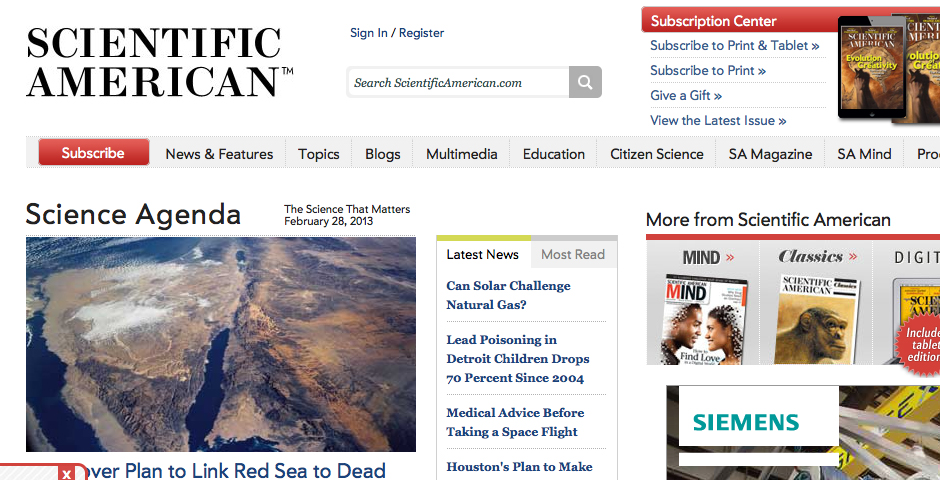Click the February 28, 2013 date text

pos(329,221)
